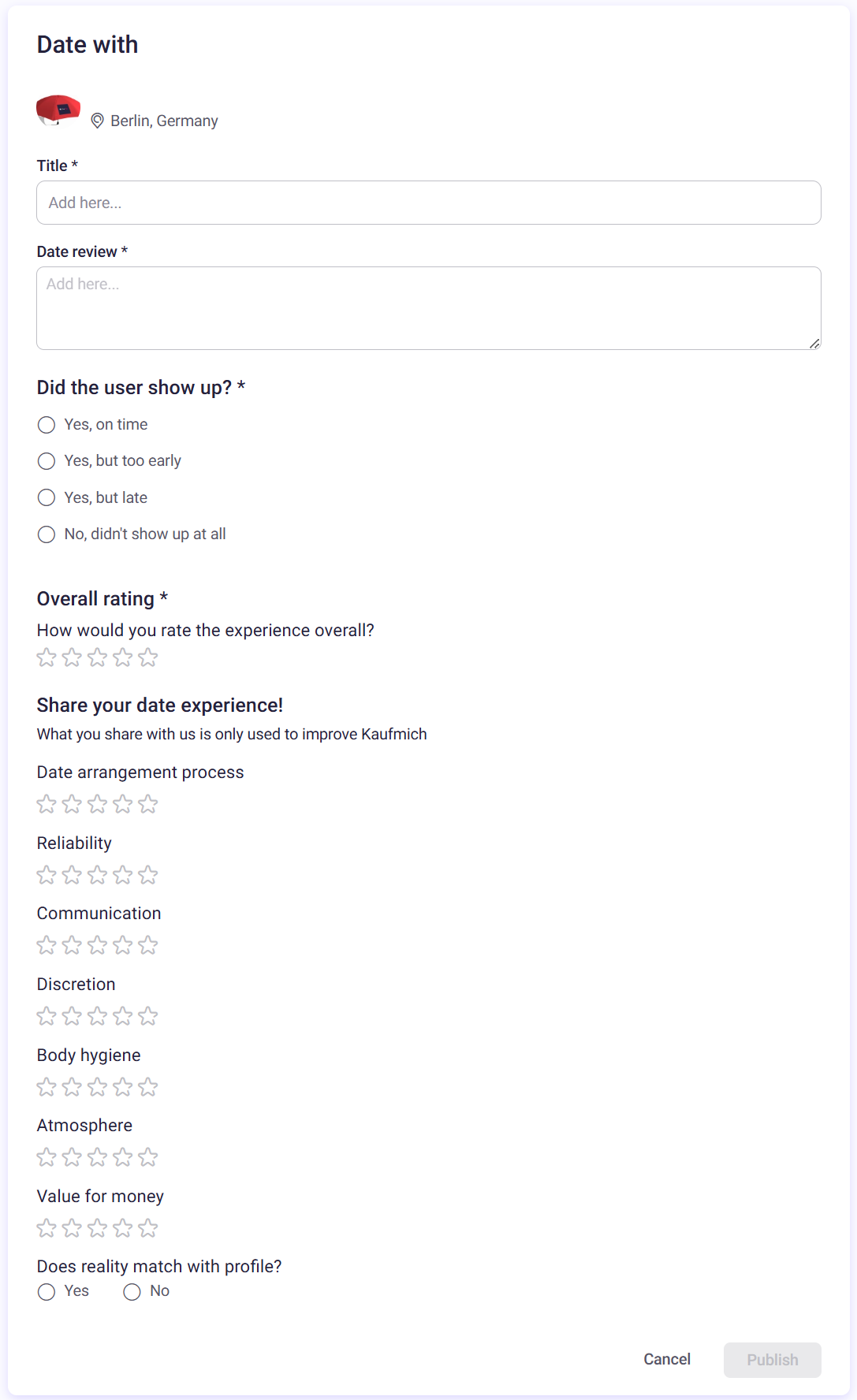The height and width of the screenshot is (1400, 857).
Task: Click the Publish button
Action: [773, 1360]
